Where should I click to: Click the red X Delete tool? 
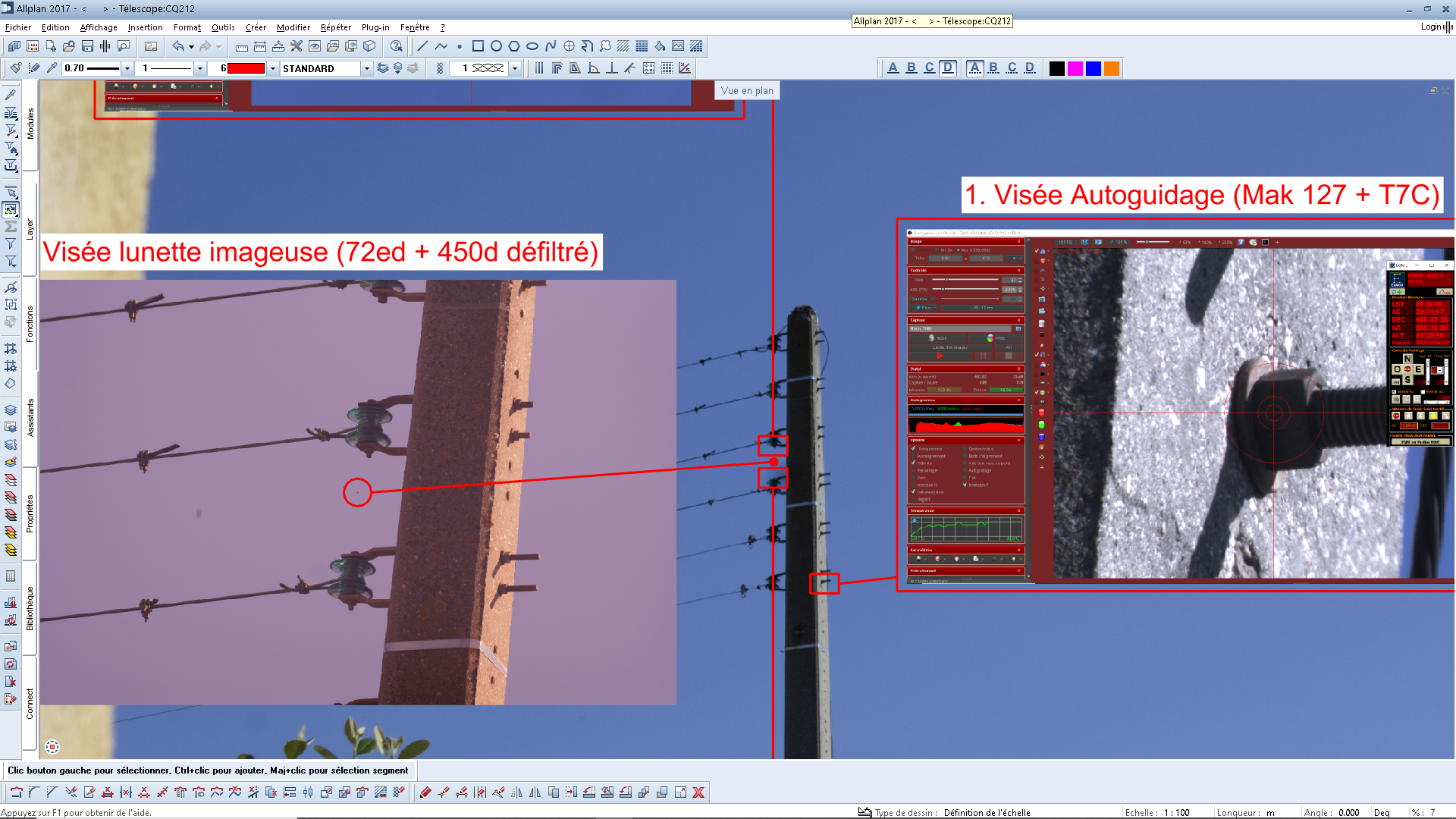click(x=698, y=792)
